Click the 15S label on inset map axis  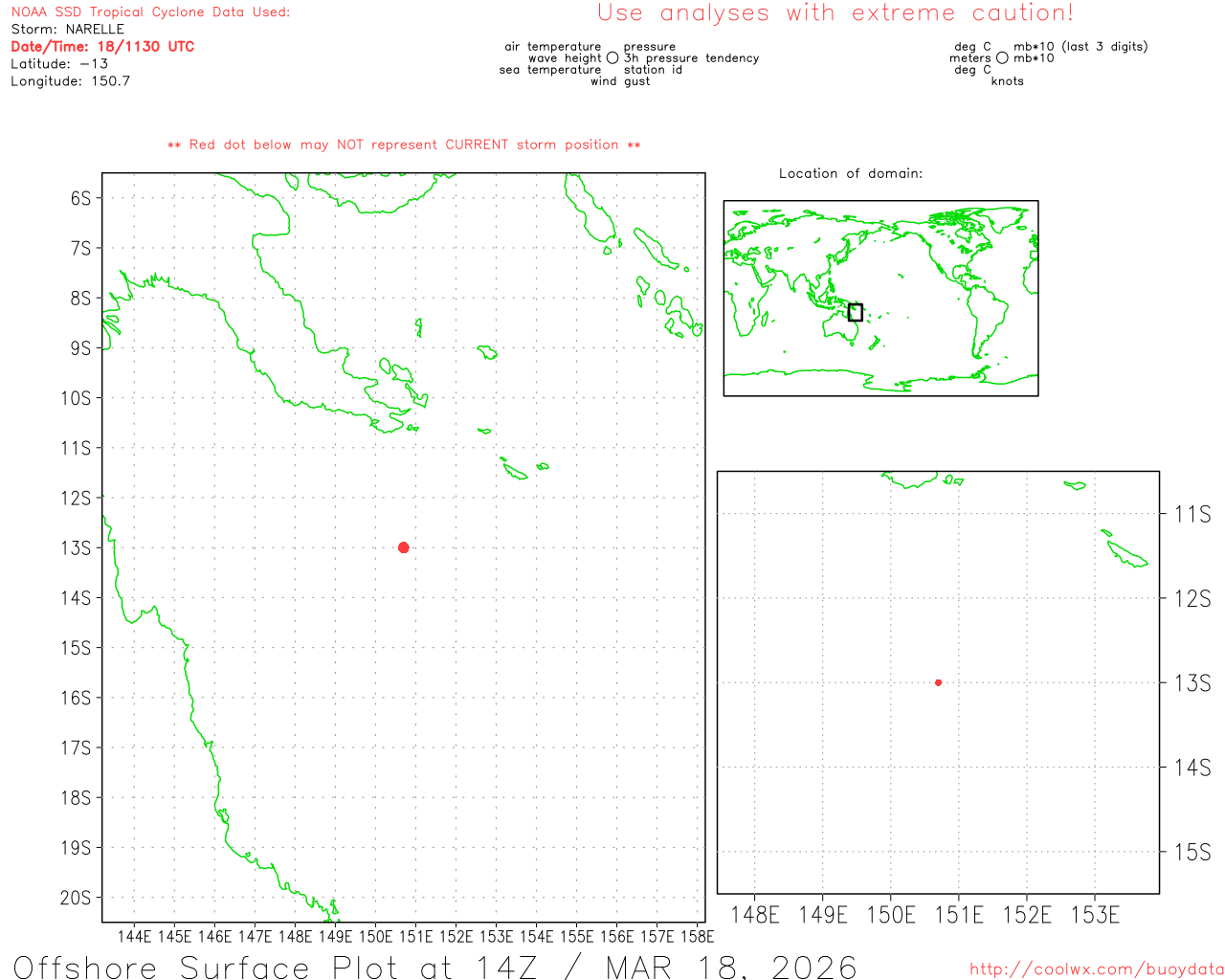(1192, 852)
